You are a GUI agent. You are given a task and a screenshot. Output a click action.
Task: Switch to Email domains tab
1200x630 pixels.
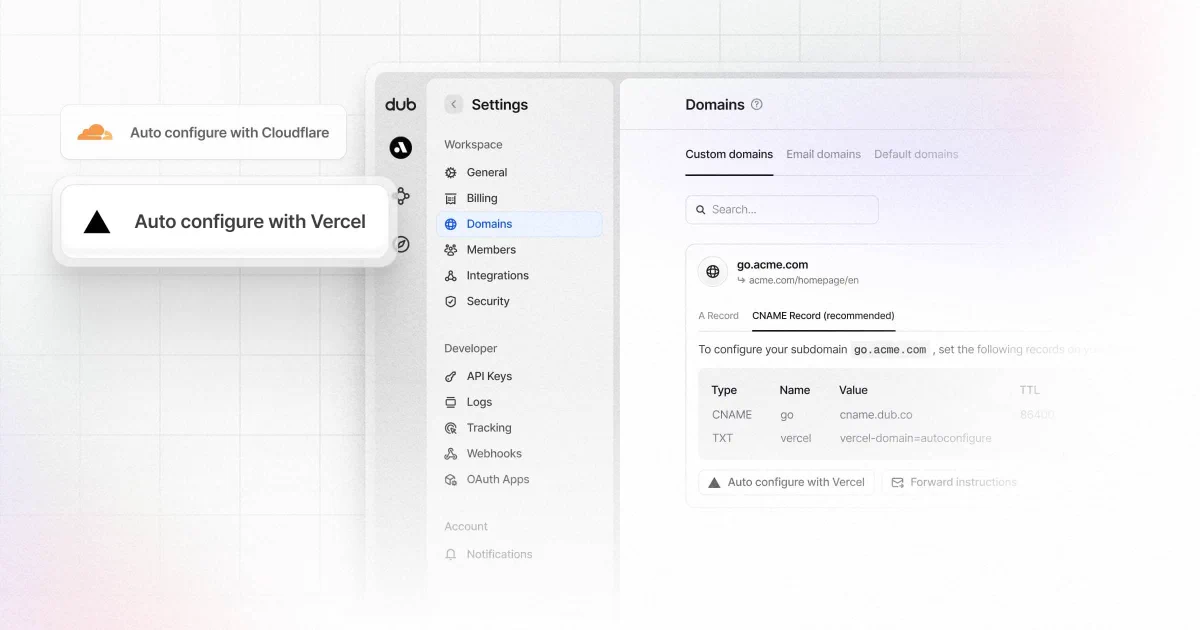click(x=823, y=155)
